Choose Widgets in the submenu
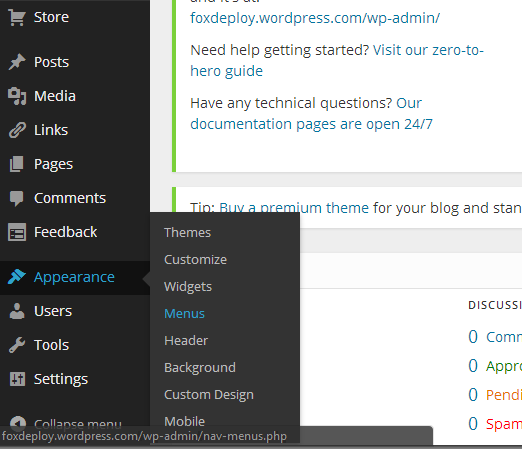The image size is (522, 449). click(x=188, y=287)
